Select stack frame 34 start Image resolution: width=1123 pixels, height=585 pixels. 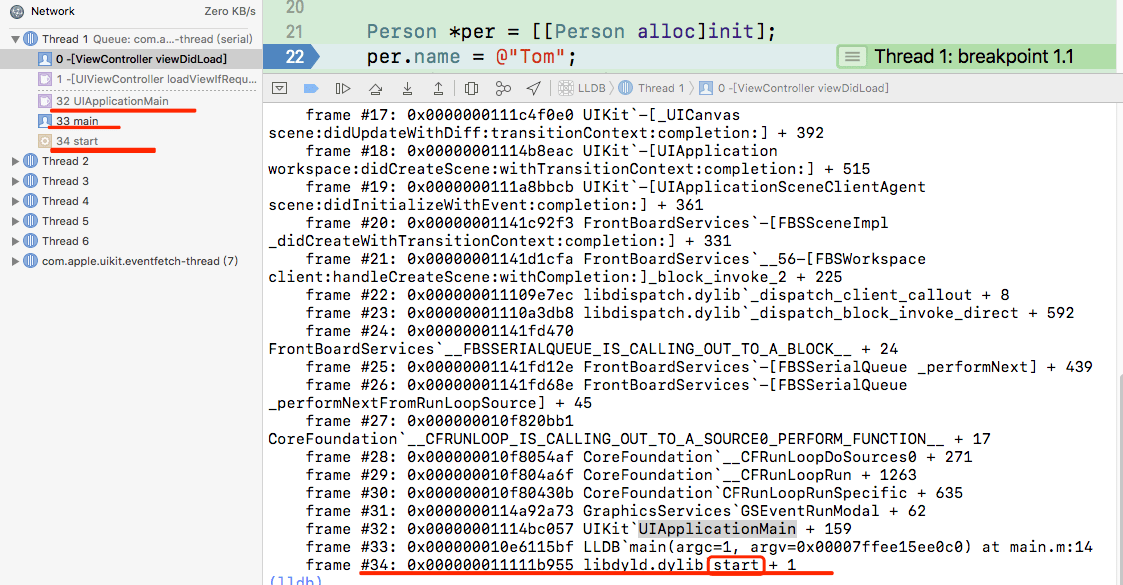tap(77, 141)
